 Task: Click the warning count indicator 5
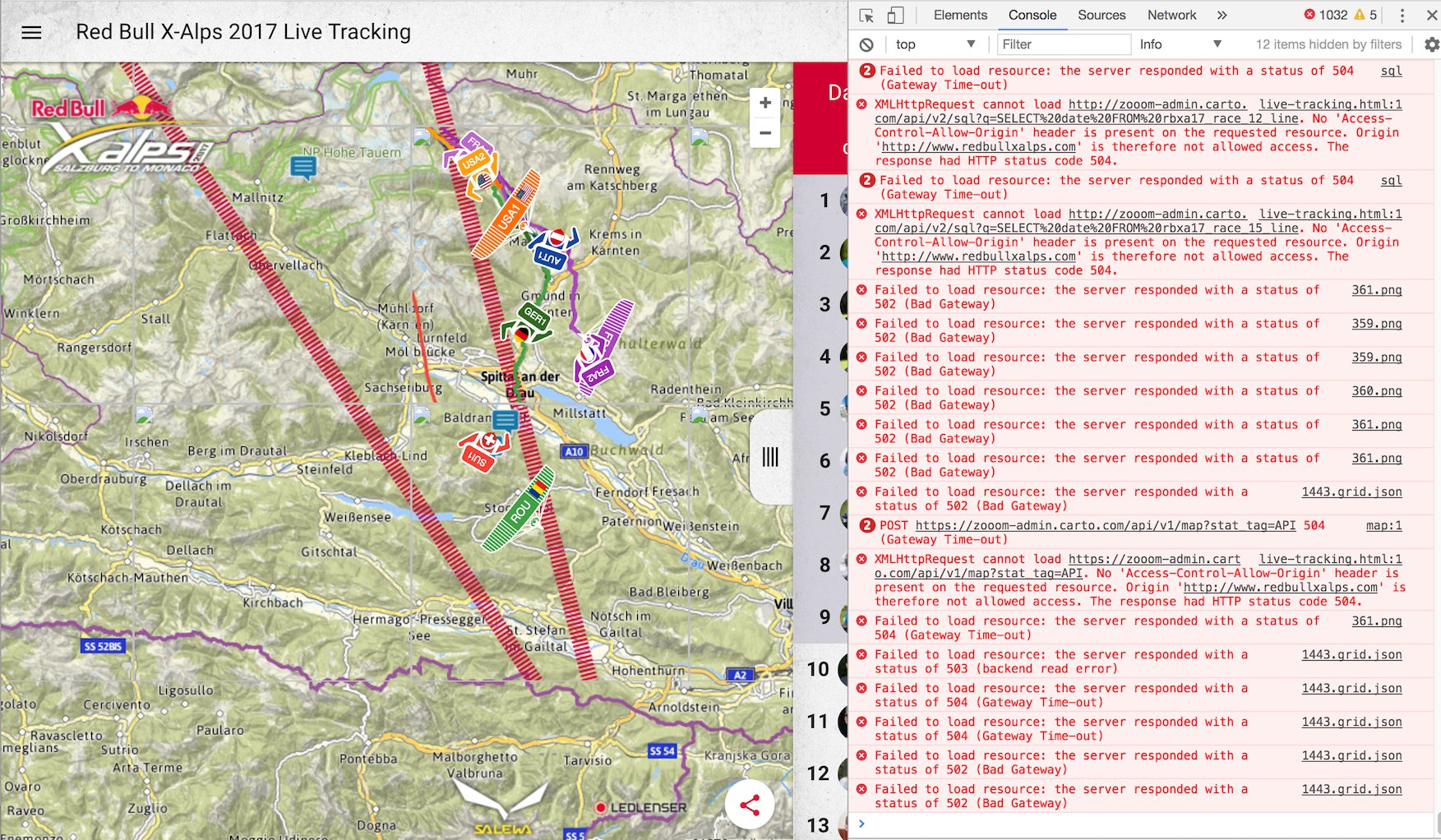pos(1366,15)
